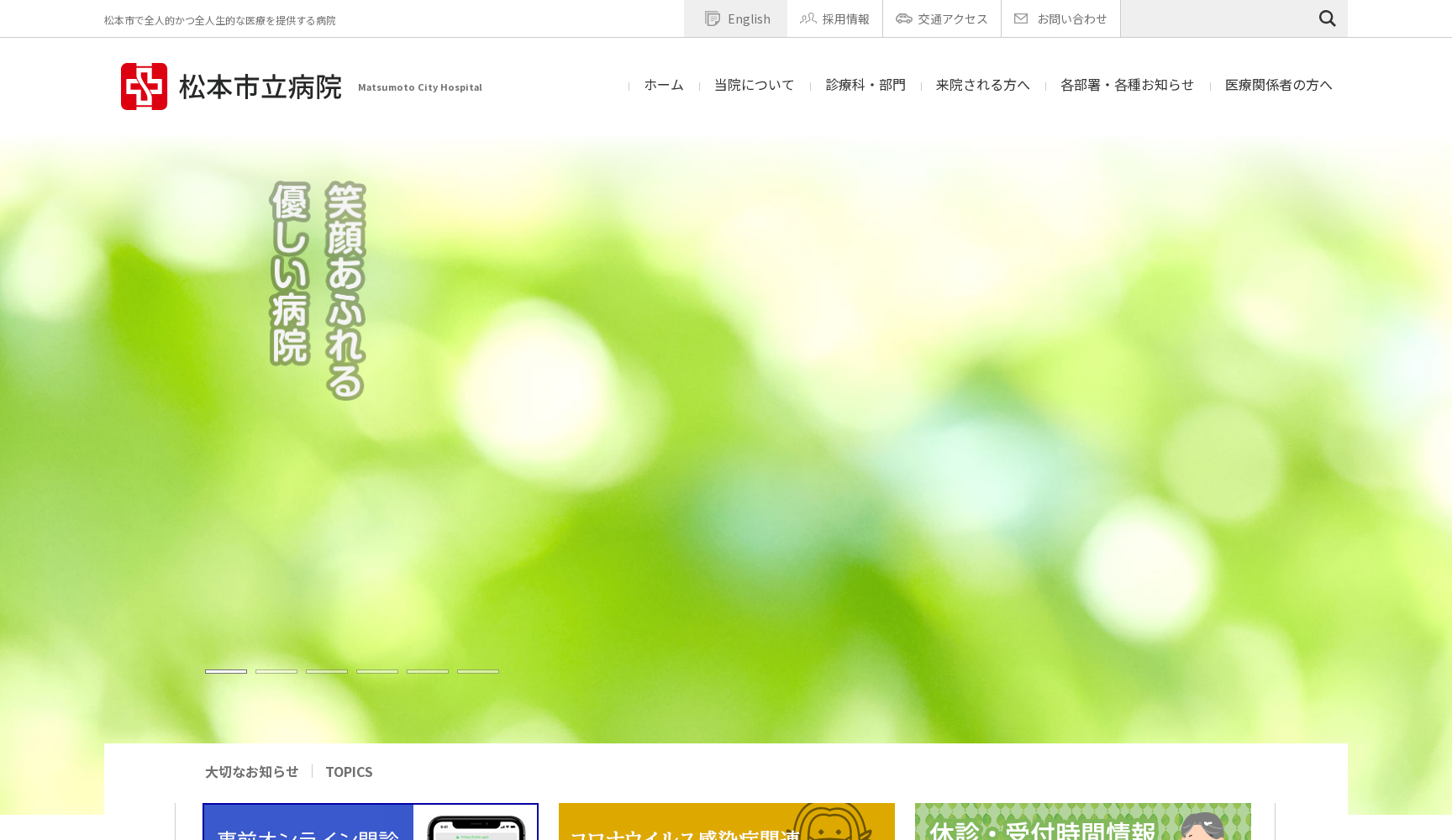
Task: Click the magnifying glass search icon
Action: tap(1327, 18)
